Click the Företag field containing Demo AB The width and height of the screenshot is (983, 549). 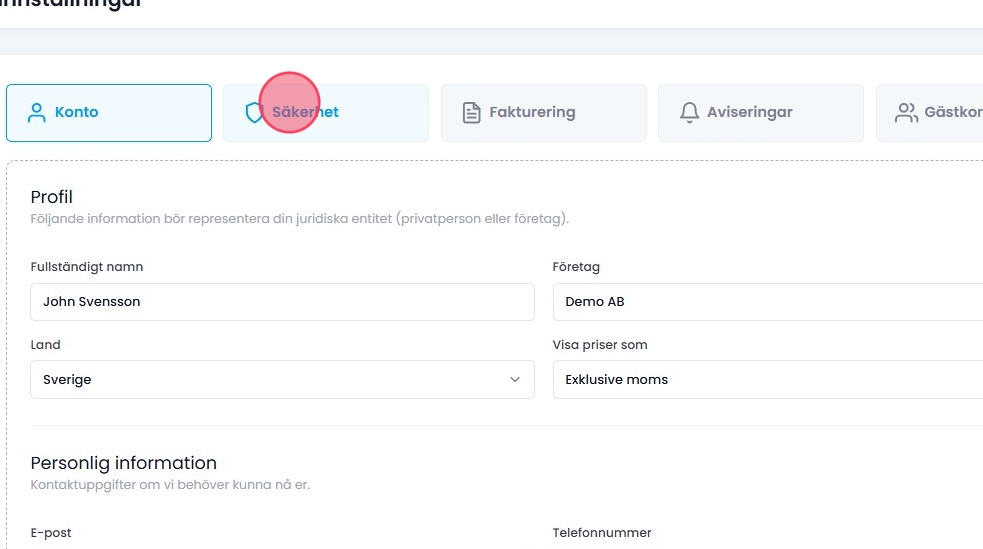tap(767, 302)
